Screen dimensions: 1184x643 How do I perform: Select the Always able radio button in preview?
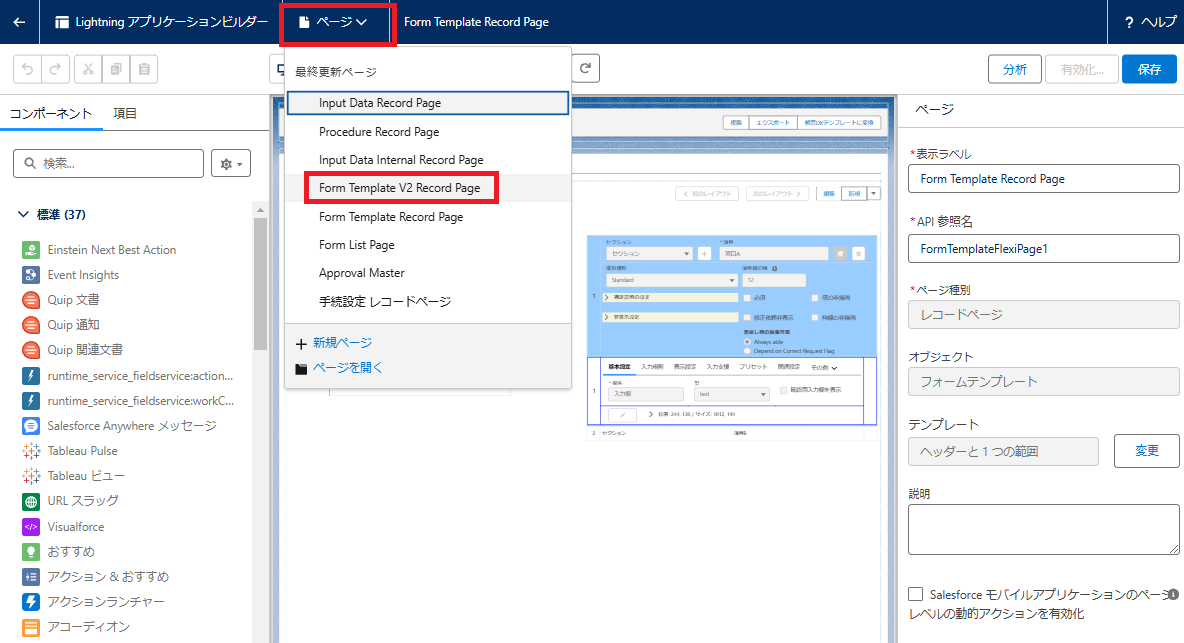point(747,342)
